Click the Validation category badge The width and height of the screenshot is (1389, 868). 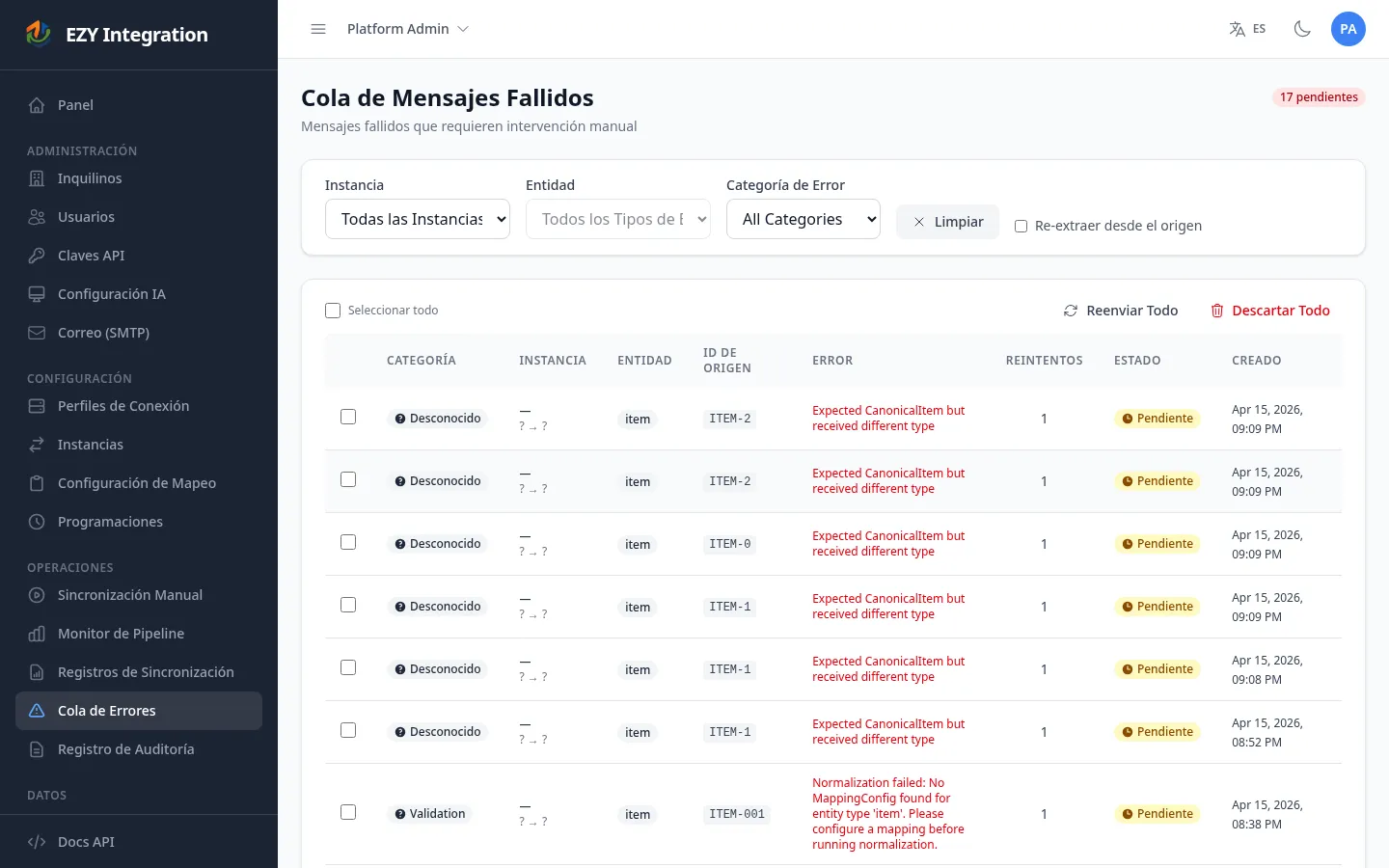430,814
